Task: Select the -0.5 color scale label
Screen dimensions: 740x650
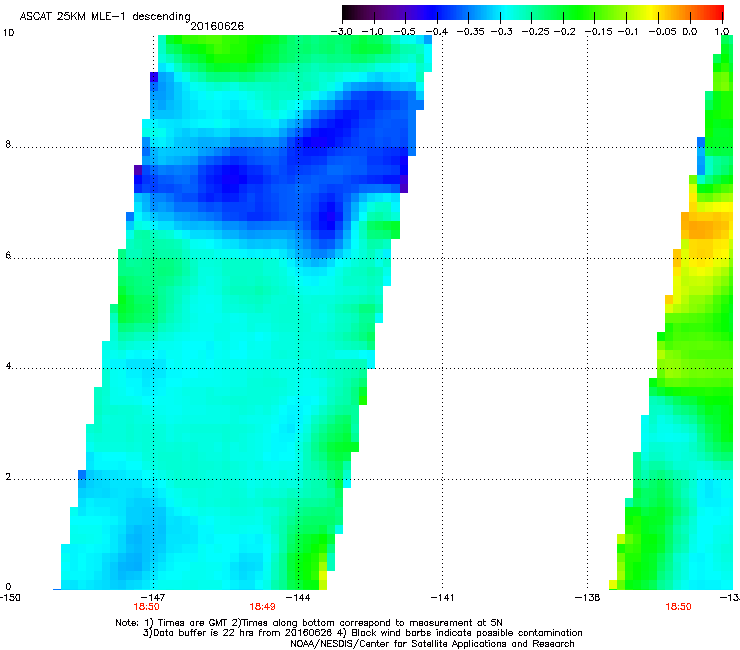Action: pyautogui.click(x=404, y=32)
